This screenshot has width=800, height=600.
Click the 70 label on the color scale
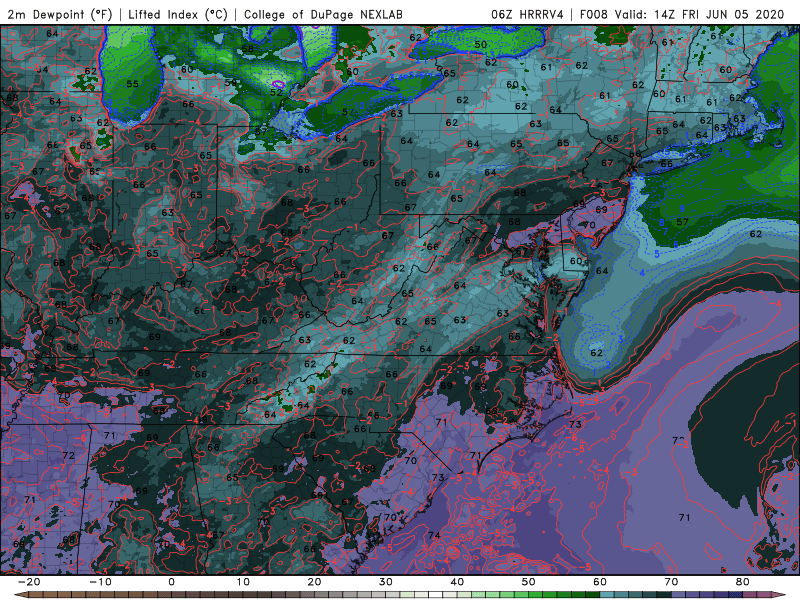click(671, 582)
